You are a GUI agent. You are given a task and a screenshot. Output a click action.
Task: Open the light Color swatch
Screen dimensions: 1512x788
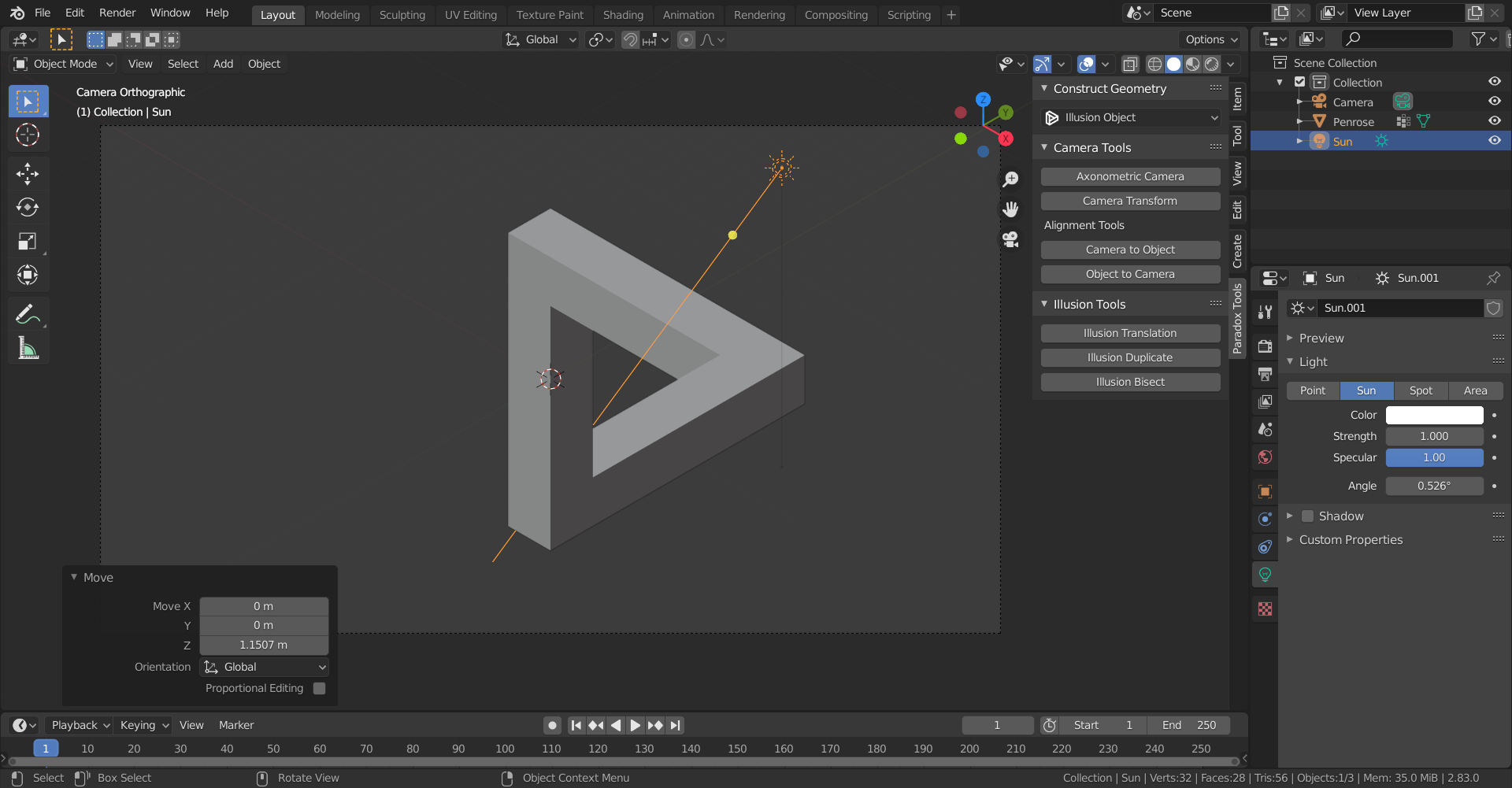1434,415
